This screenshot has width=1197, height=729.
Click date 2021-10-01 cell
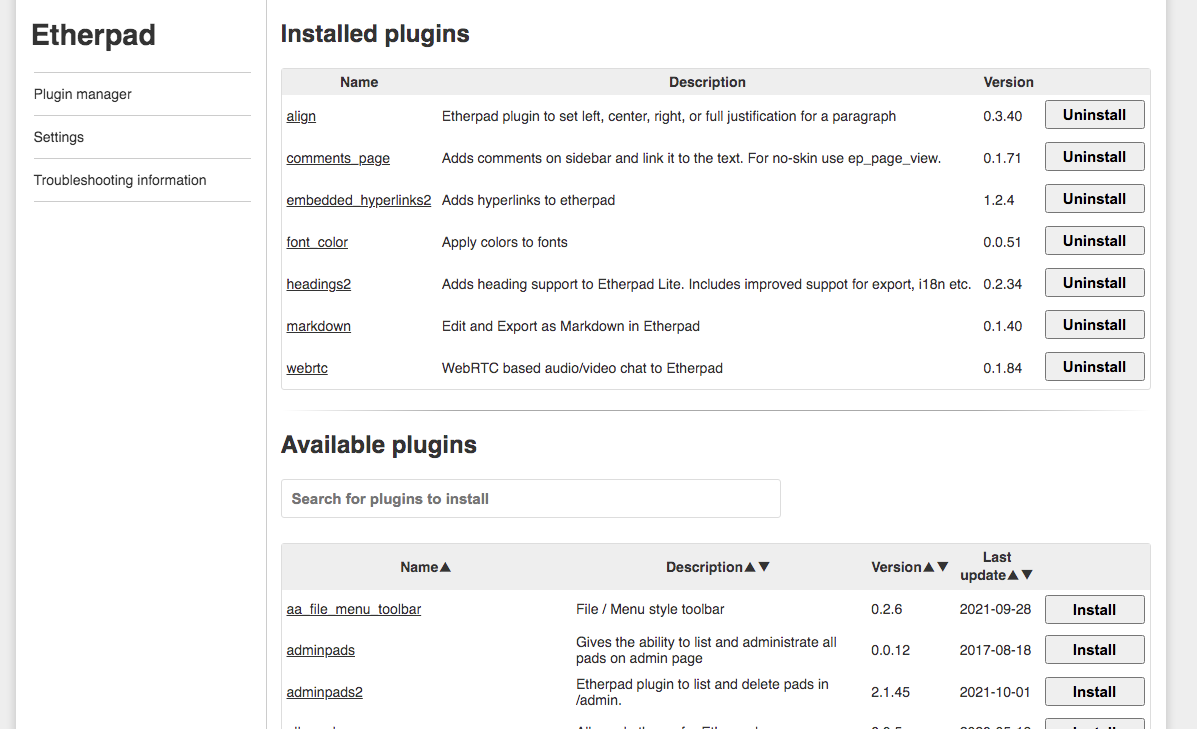[x=995, y=692]
